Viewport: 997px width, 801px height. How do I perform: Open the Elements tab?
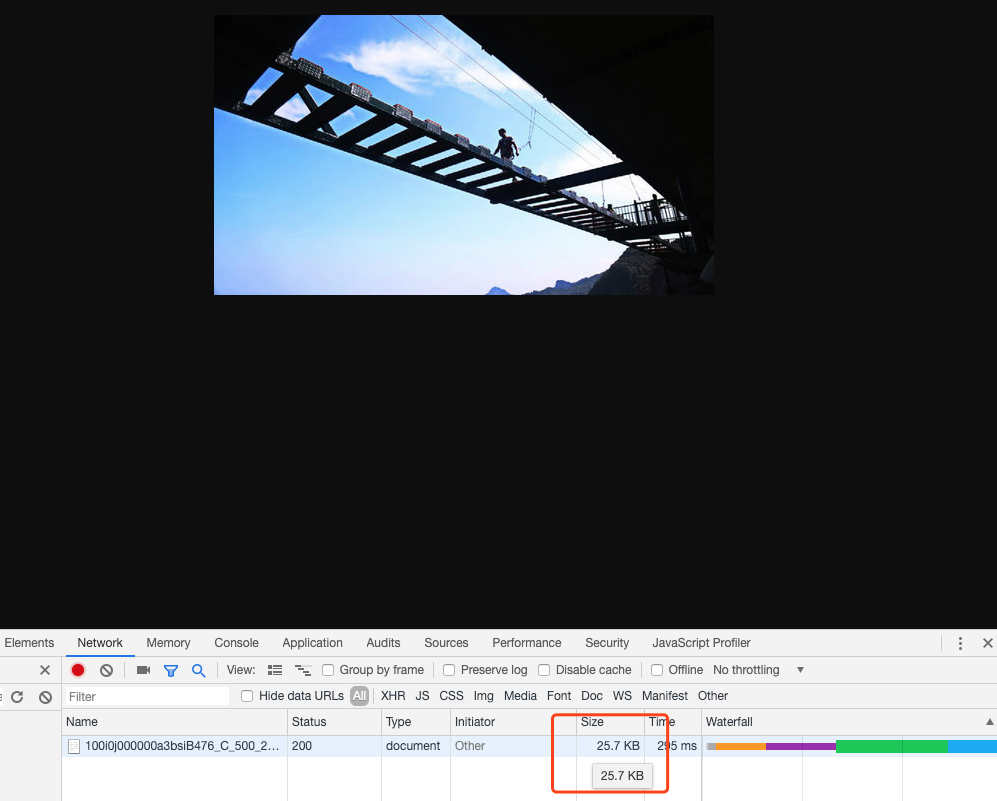coord(29,643)
